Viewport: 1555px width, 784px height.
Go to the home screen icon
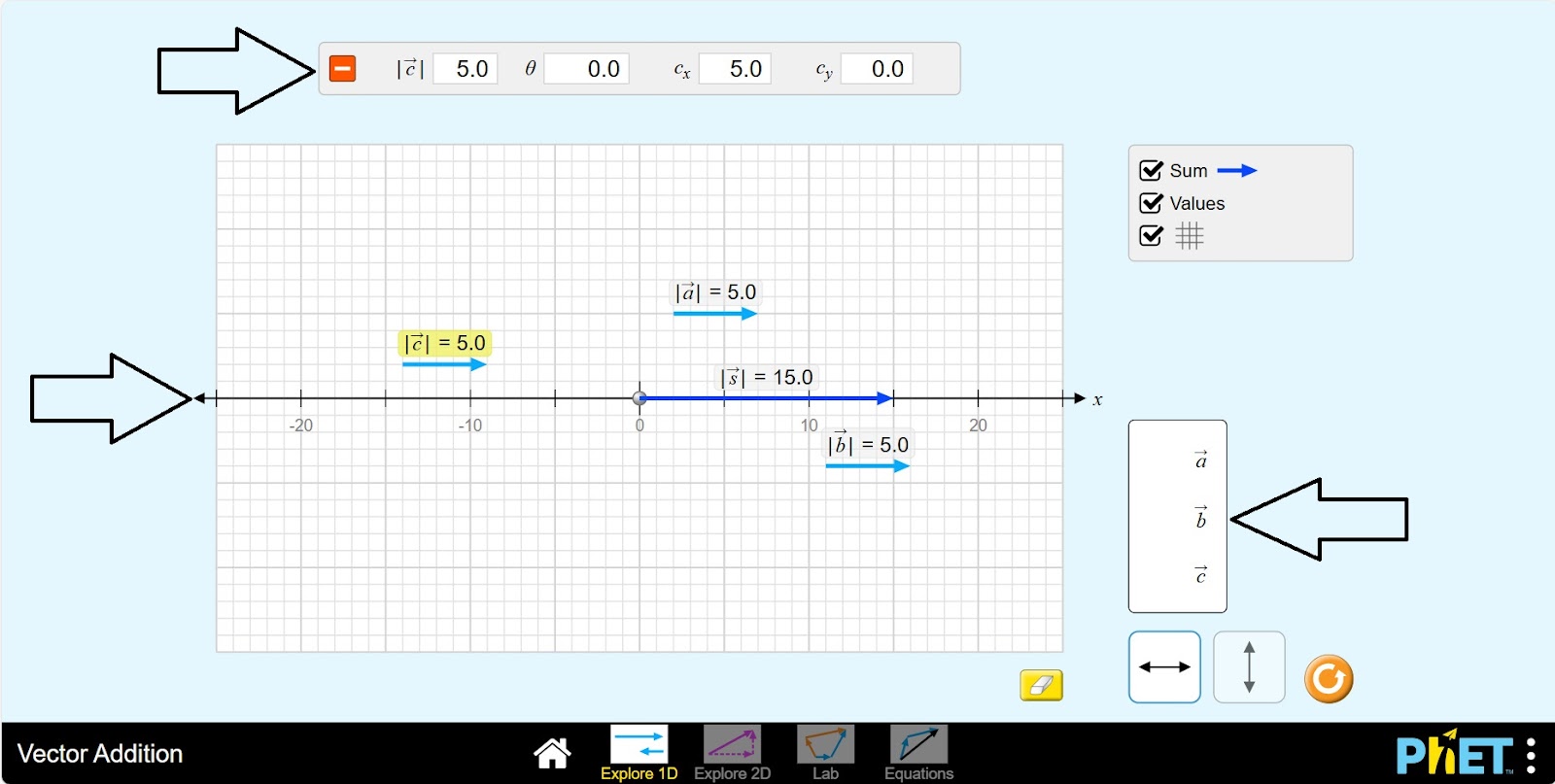pos(552,753)
